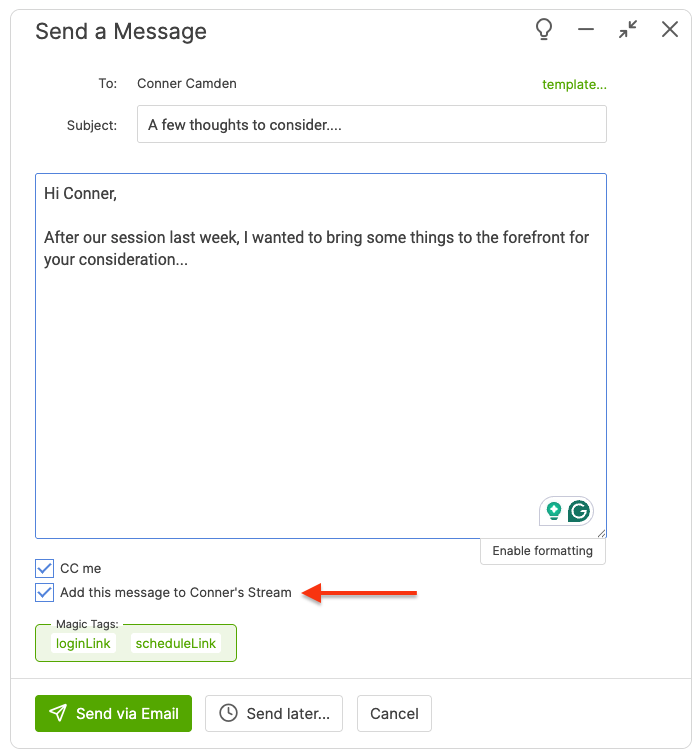Toggle Add this message to Conner's Stream
The width and height of the screenshot is (699, 756).
pyautogui.click(x=44, y=593)
